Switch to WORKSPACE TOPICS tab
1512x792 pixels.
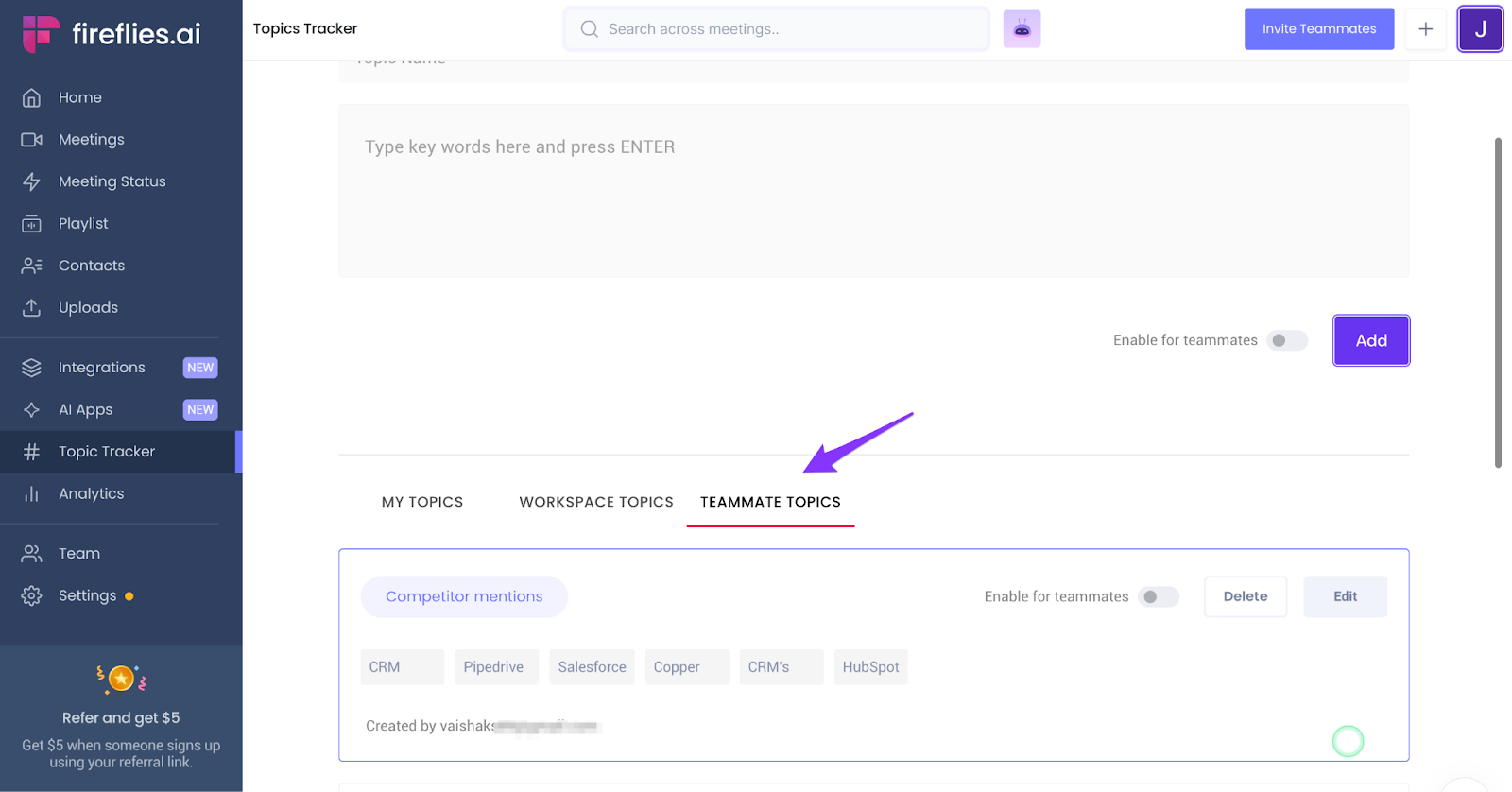click(x=596, y=502)
